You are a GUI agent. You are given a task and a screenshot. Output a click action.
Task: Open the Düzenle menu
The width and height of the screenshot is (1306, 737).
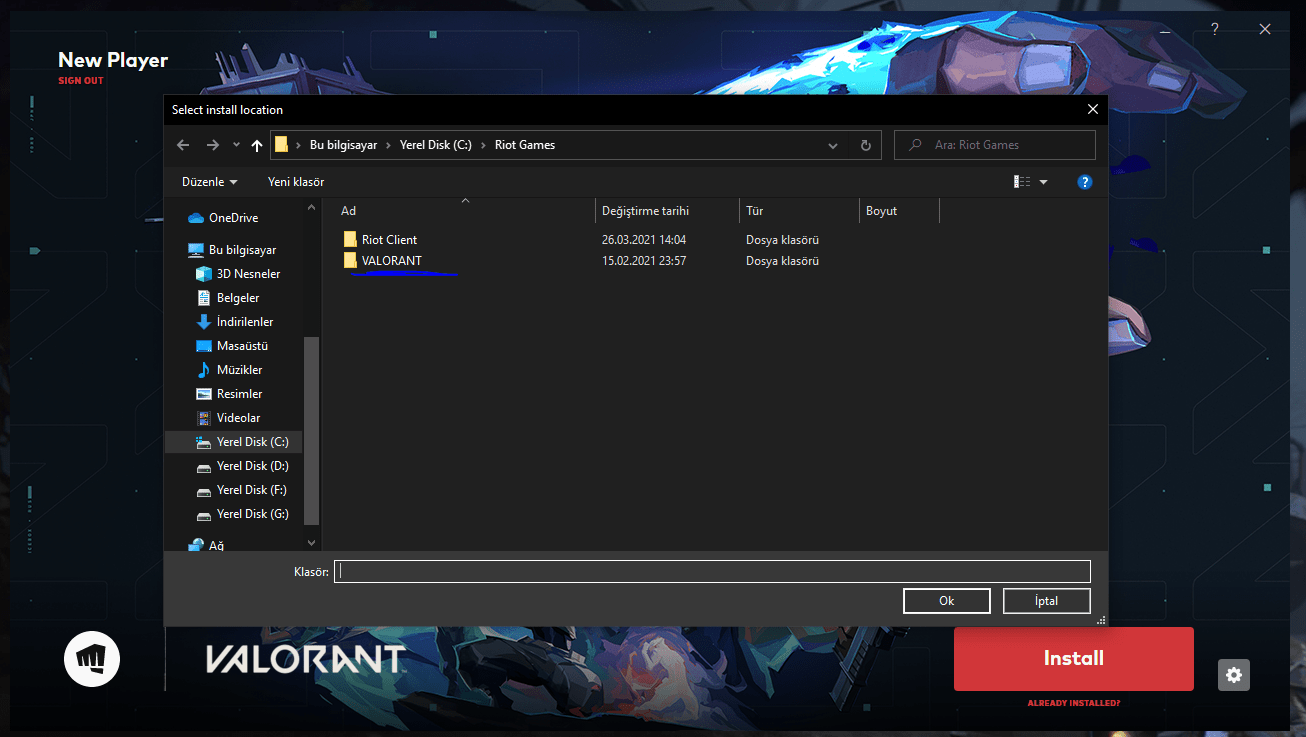pyautogui.click(x=210, y=182)
